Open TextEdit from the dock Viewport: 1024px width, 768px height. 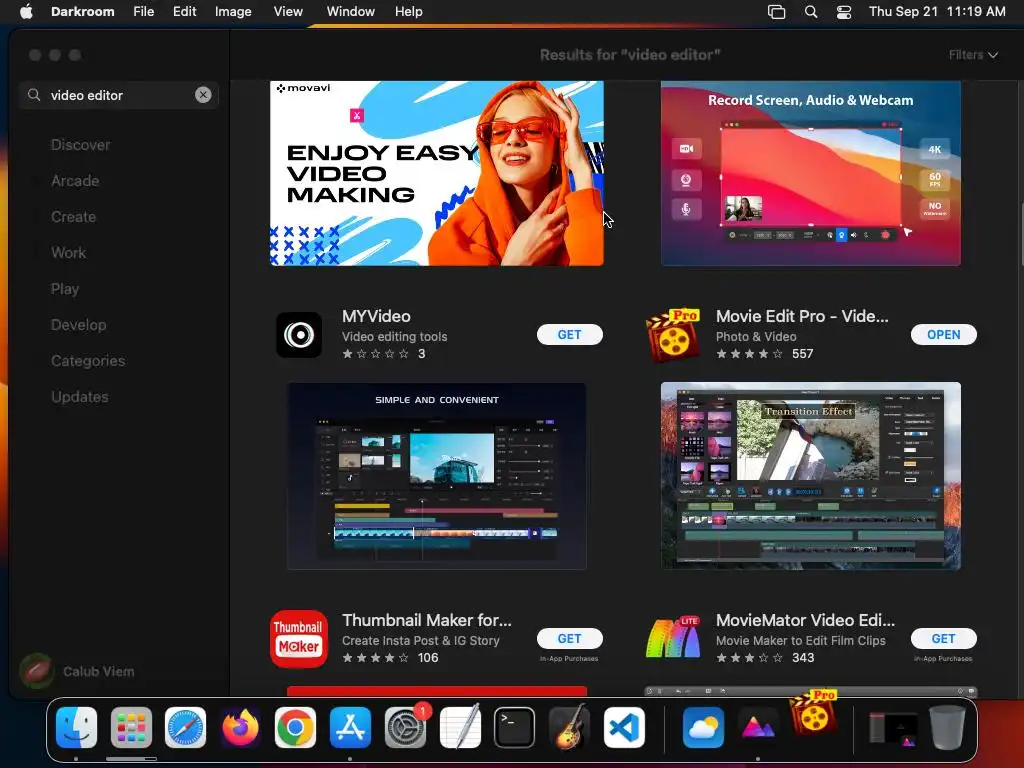pos(460,728)
